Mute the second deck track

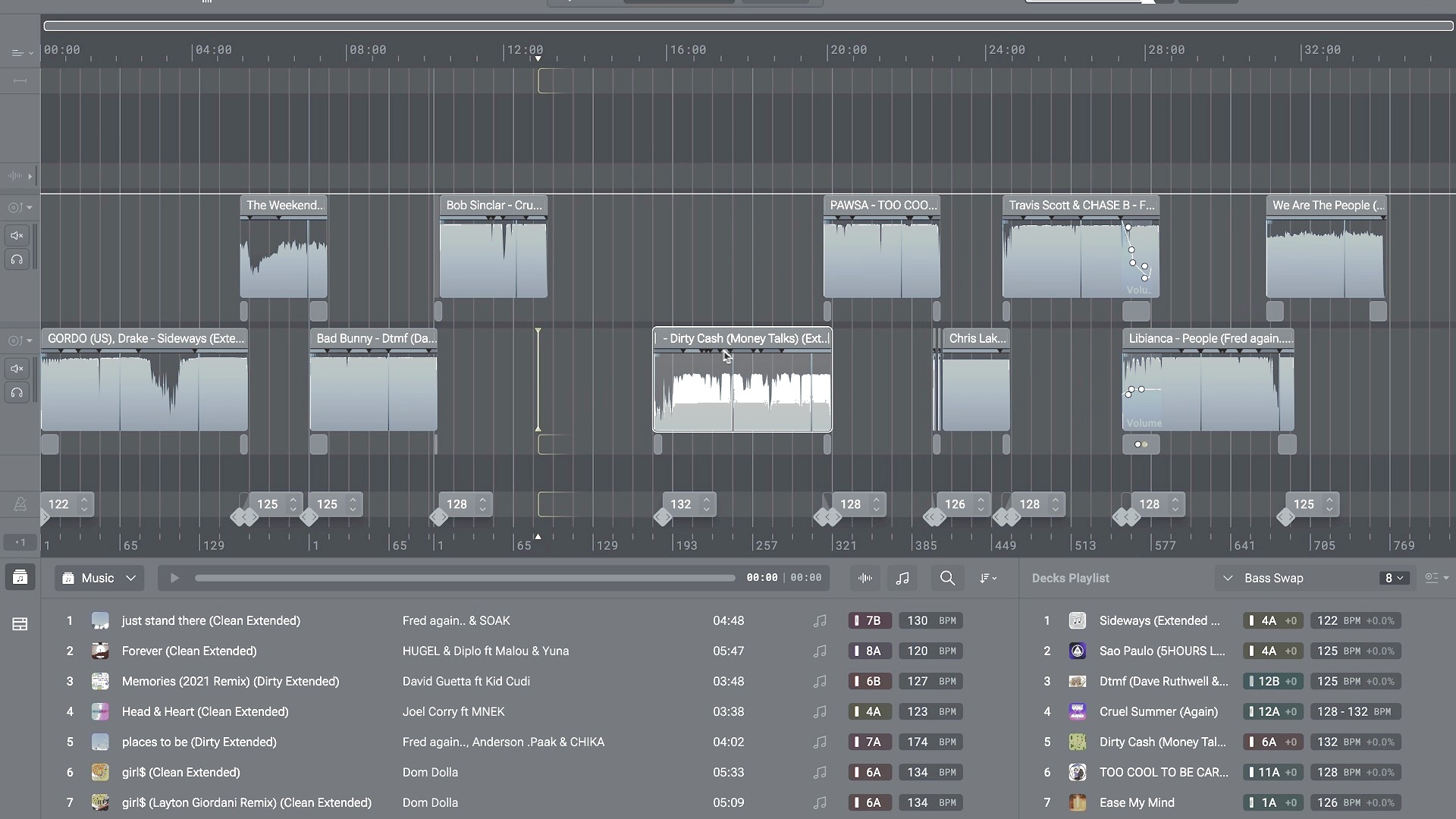point(17,369)
